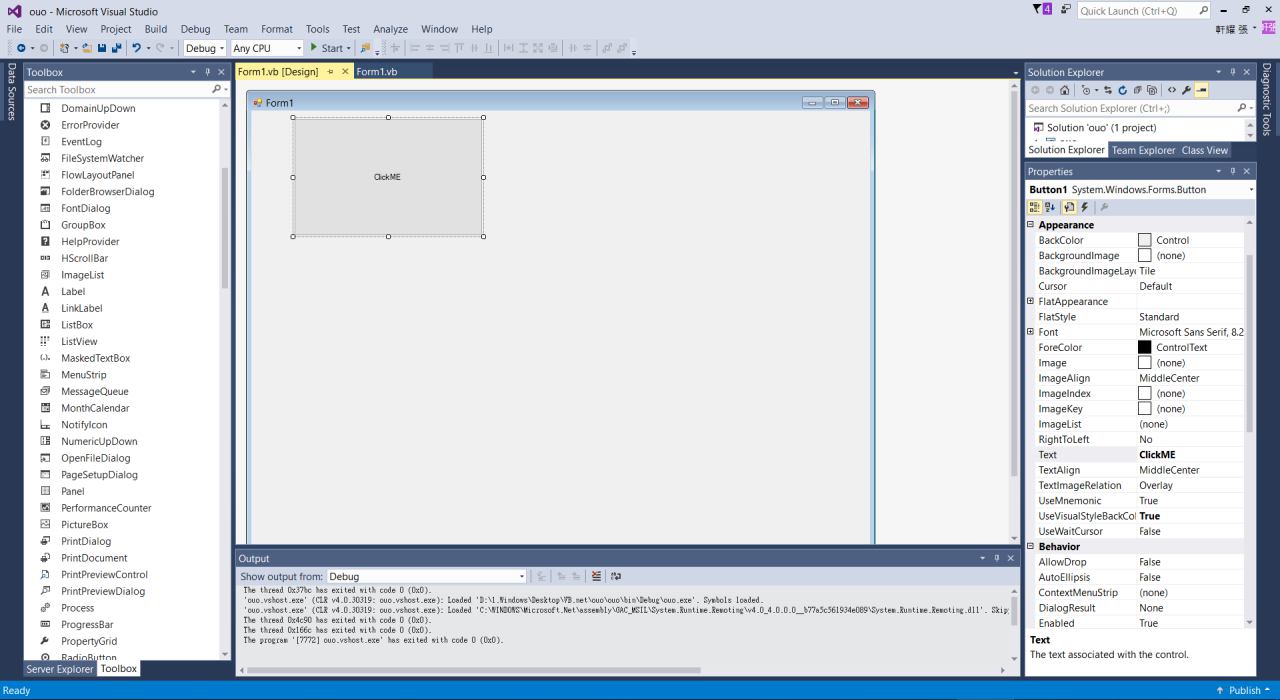Open the Data Sources side tab

pos(11,92)
